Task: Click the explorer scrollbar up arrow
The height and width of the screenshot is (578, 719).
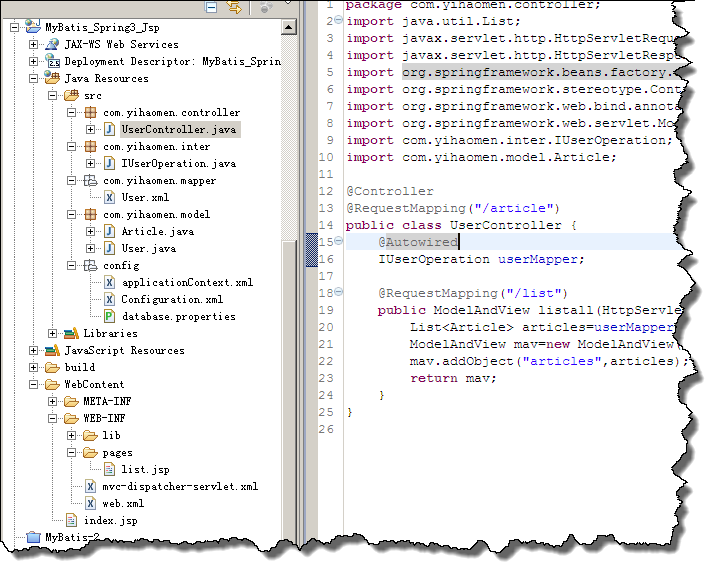Action: (x=289, y=27)
